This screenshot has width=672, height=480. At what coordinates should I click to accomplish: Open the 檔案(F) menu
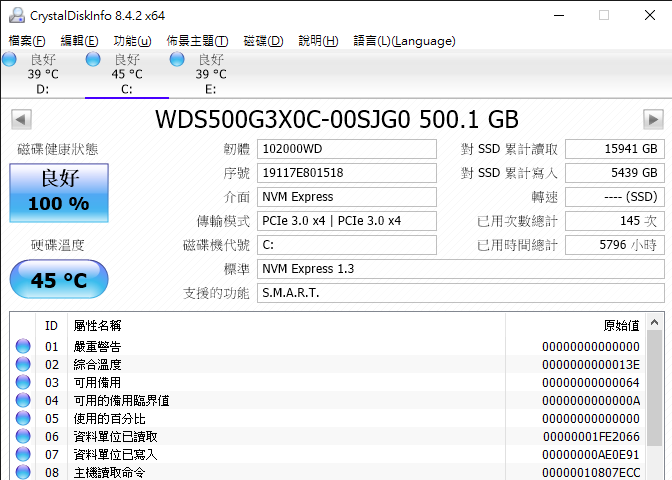27,41
